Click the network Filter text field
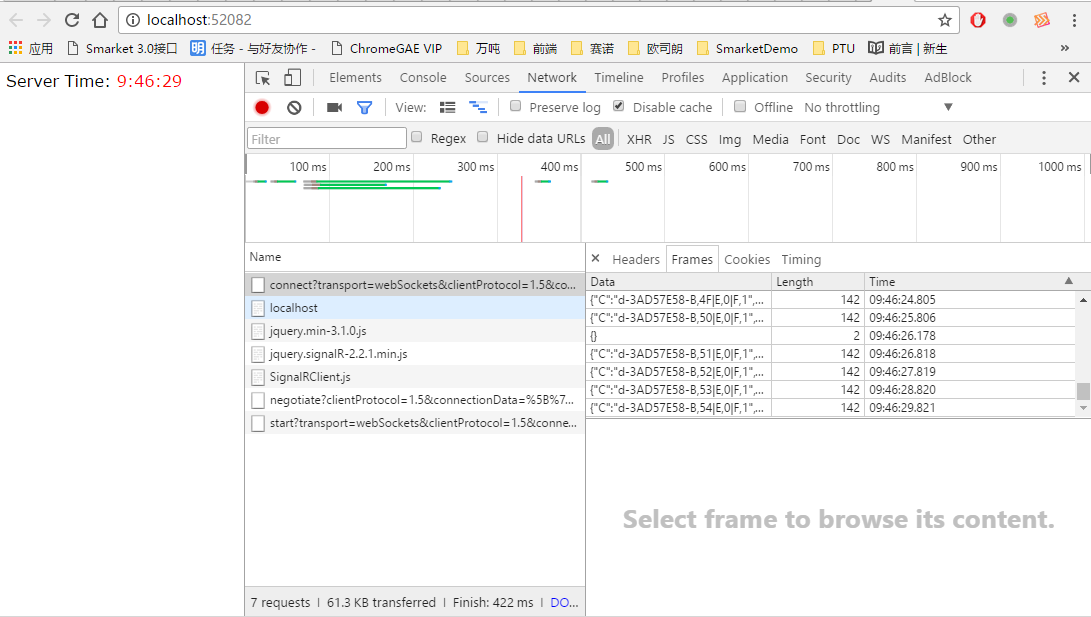This screenshot has height=617, width=1091. 327,138
